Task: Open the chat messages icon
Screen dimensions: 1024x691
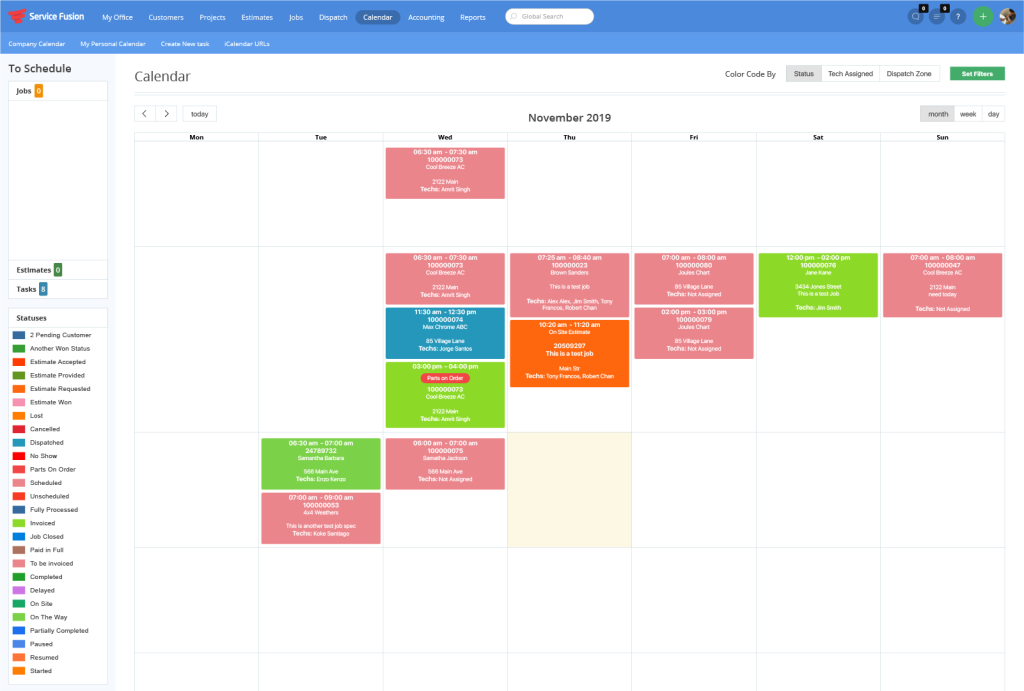Action: (915, 17)
